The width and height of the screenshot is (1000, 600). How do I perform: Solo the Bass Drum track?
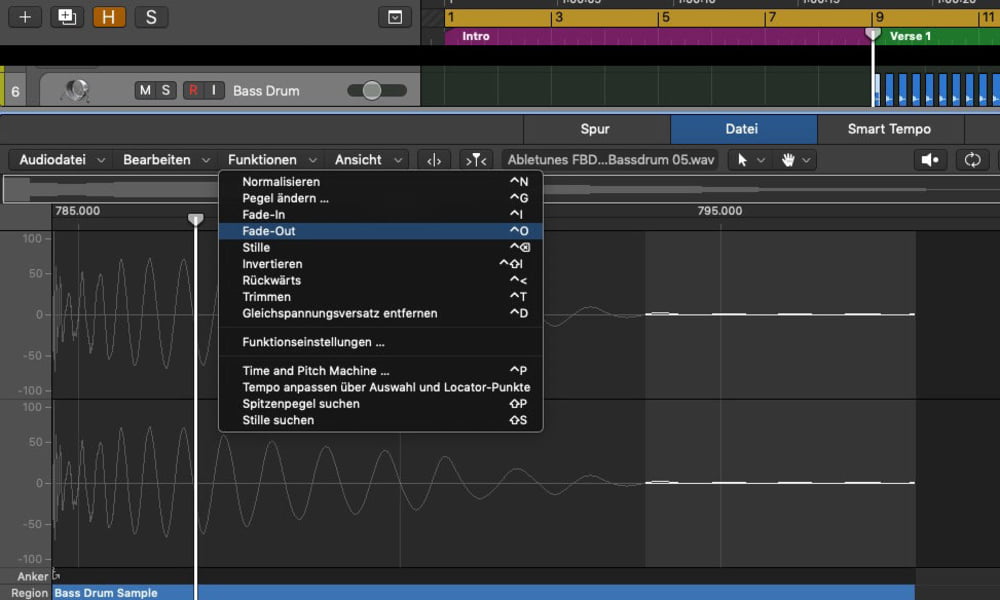pos(166,91)
